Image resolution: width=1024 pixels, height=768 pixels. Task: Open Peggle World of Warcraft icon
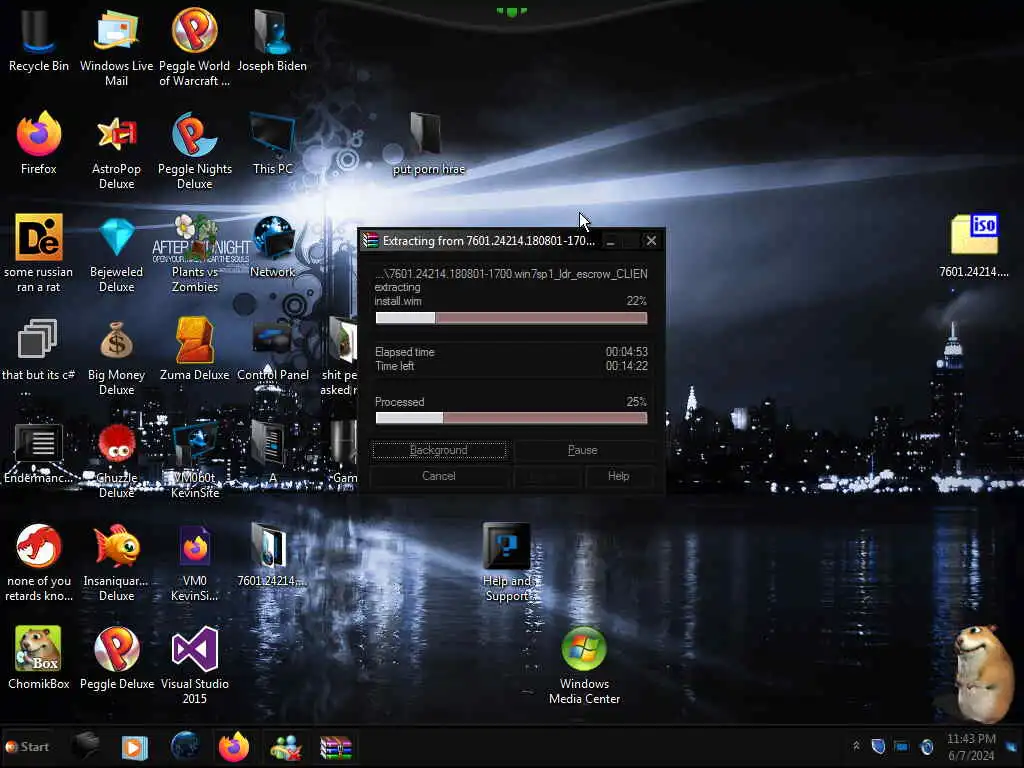pyautogui.click(x=195, y=47)
